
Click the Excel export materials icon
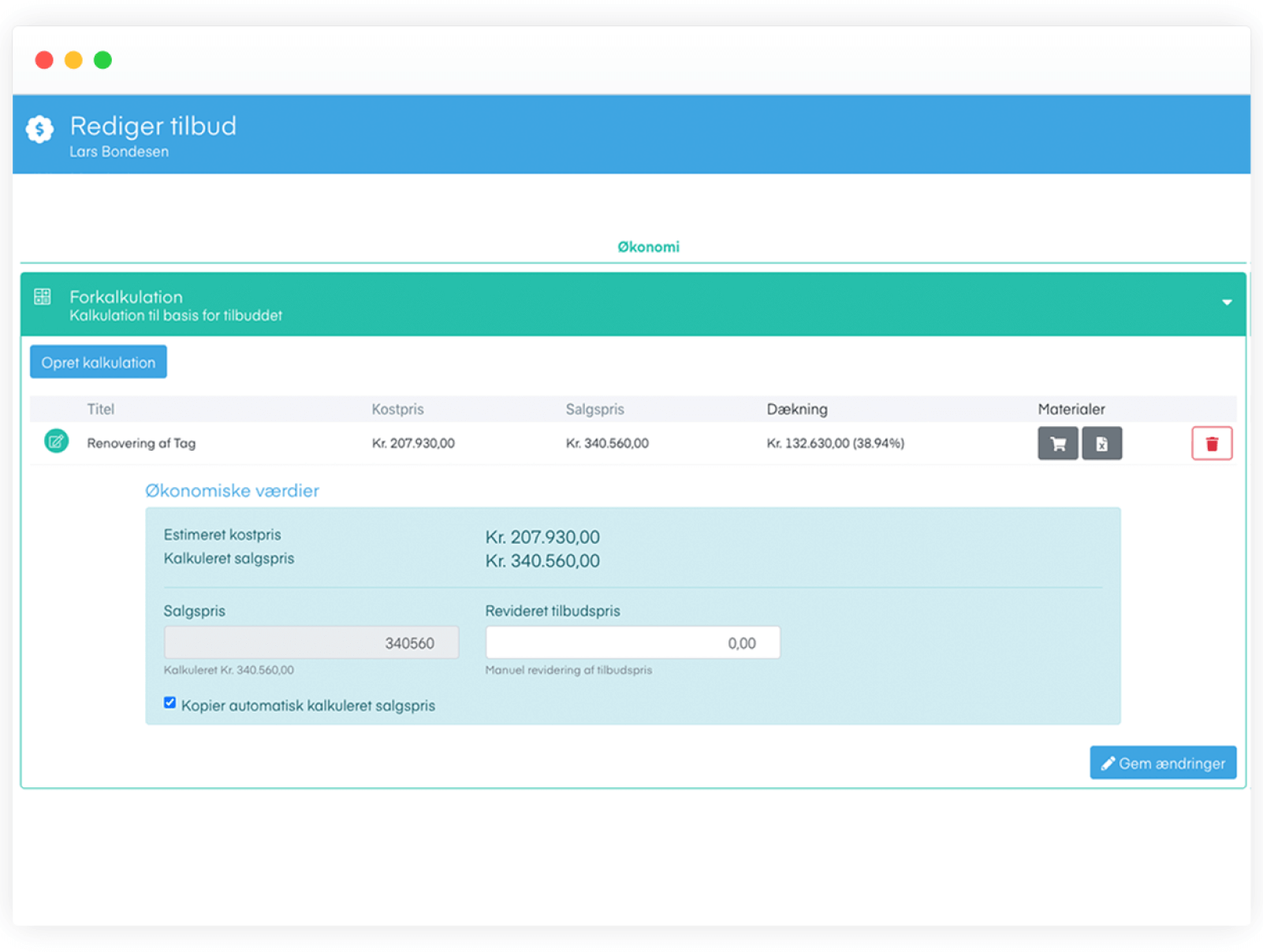pyautogui.click(x=1101, y=444)
